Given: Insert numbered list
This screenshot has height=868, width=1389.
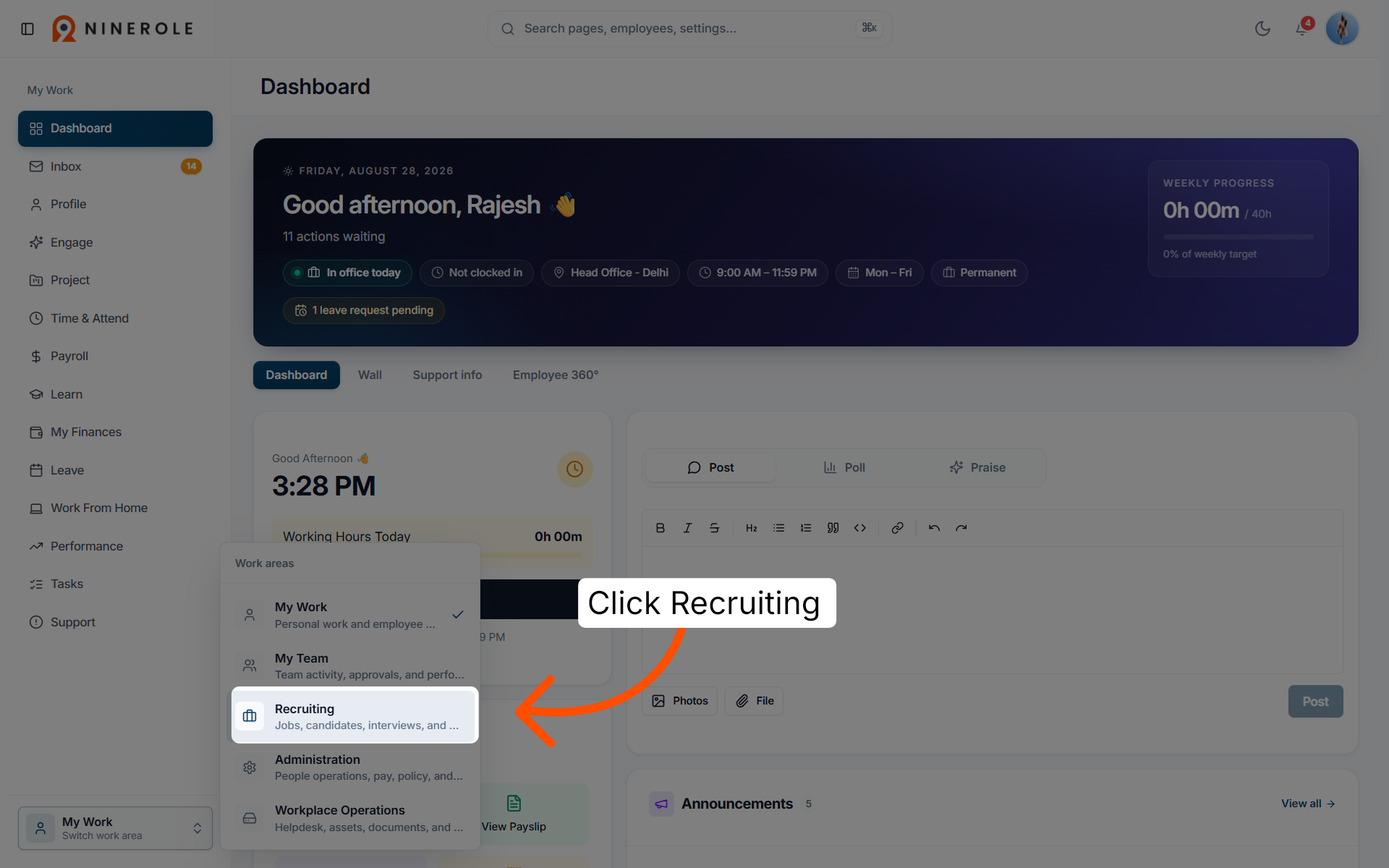Looking at the screenshot, I should 806,528.
